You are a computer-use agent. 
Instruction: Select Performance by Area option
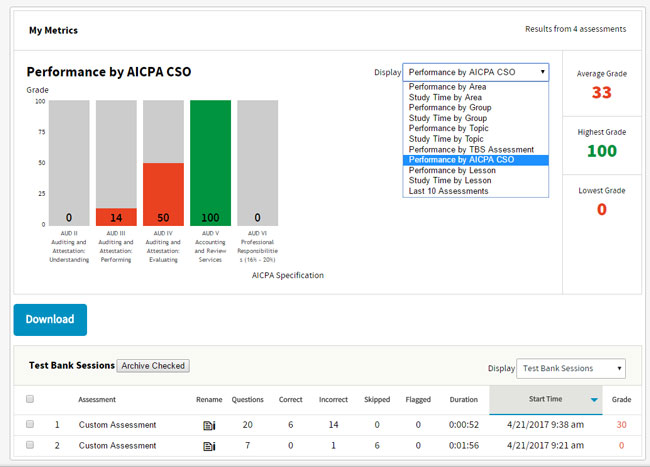(x=475, y=87)
